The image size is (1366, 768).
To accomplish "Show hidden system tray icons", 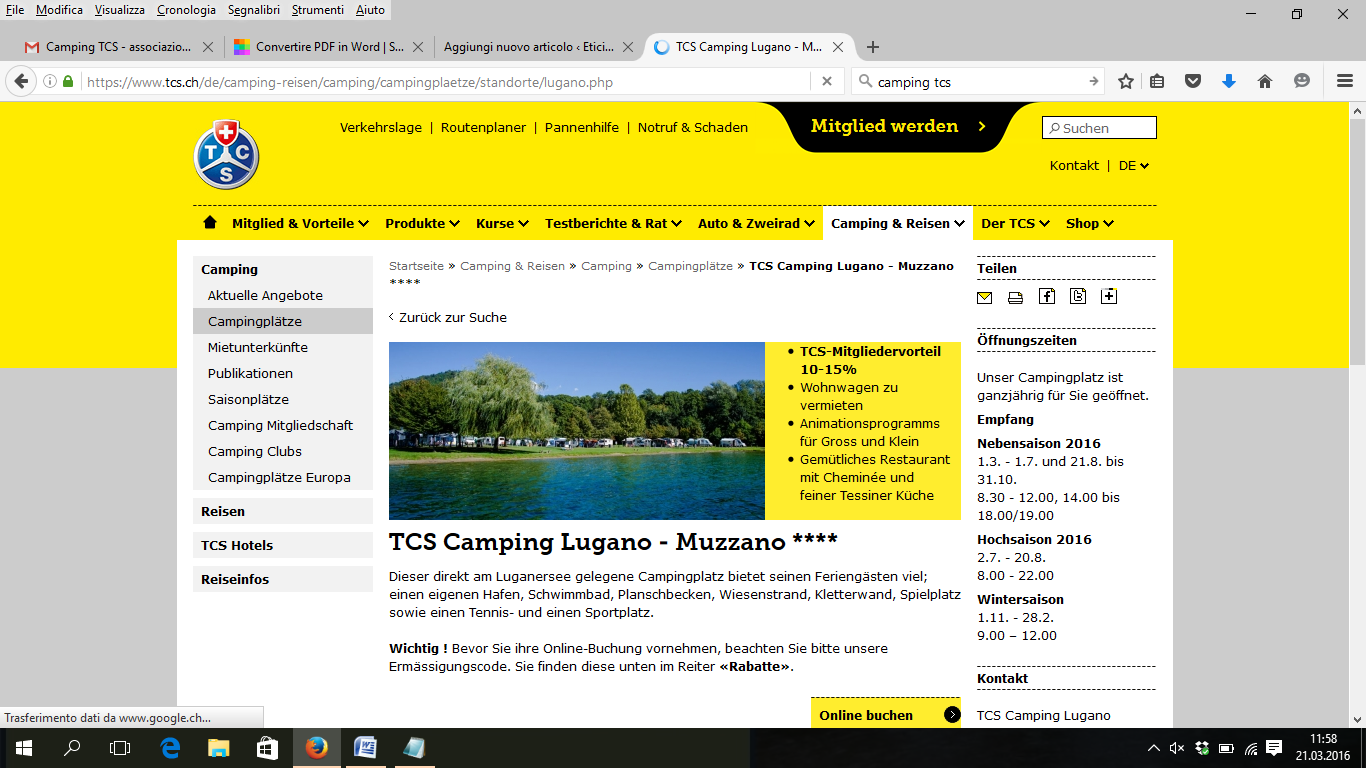I will point(1153,748).
